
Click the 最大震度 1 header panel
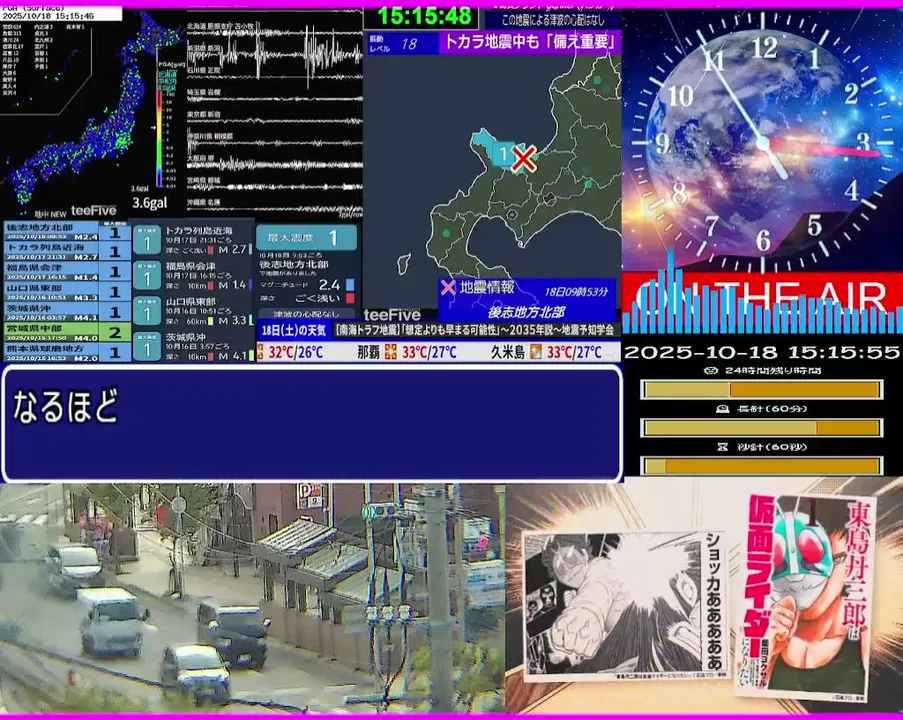tap(306, 237)
